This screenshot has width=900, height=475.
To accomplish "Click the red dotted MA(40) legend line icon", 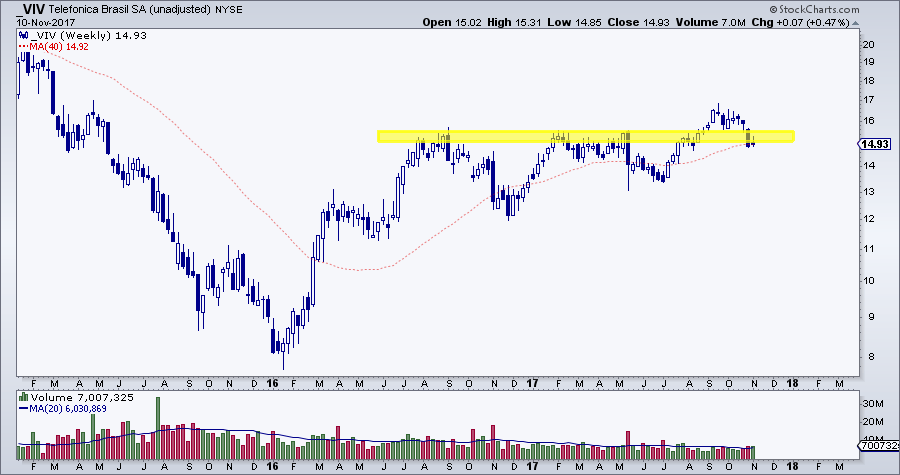I will pyautogui.click(x=23, y=46).
